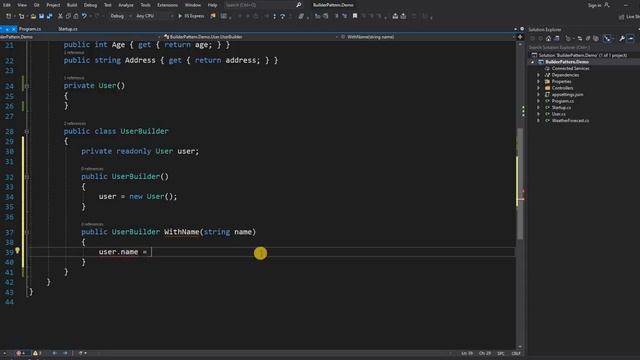Open the Edit menu
The width and height of the screenshot is (640, 360).
coord(7,5)
